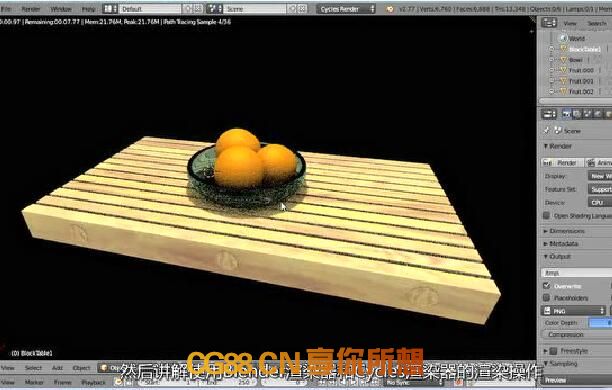Screen dimensions: 612x390
Task: Toggle the Overwrite checkbox
Action: (547, 286)
